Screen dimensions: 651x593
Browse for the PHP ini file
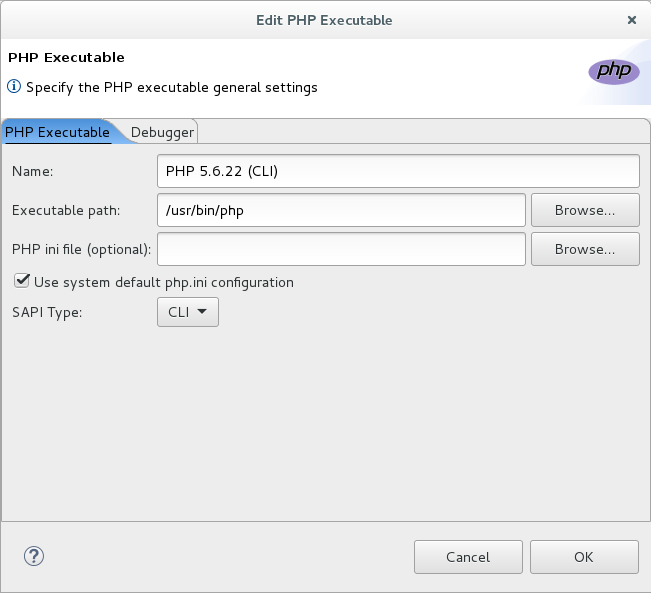[x=585, y=249]
